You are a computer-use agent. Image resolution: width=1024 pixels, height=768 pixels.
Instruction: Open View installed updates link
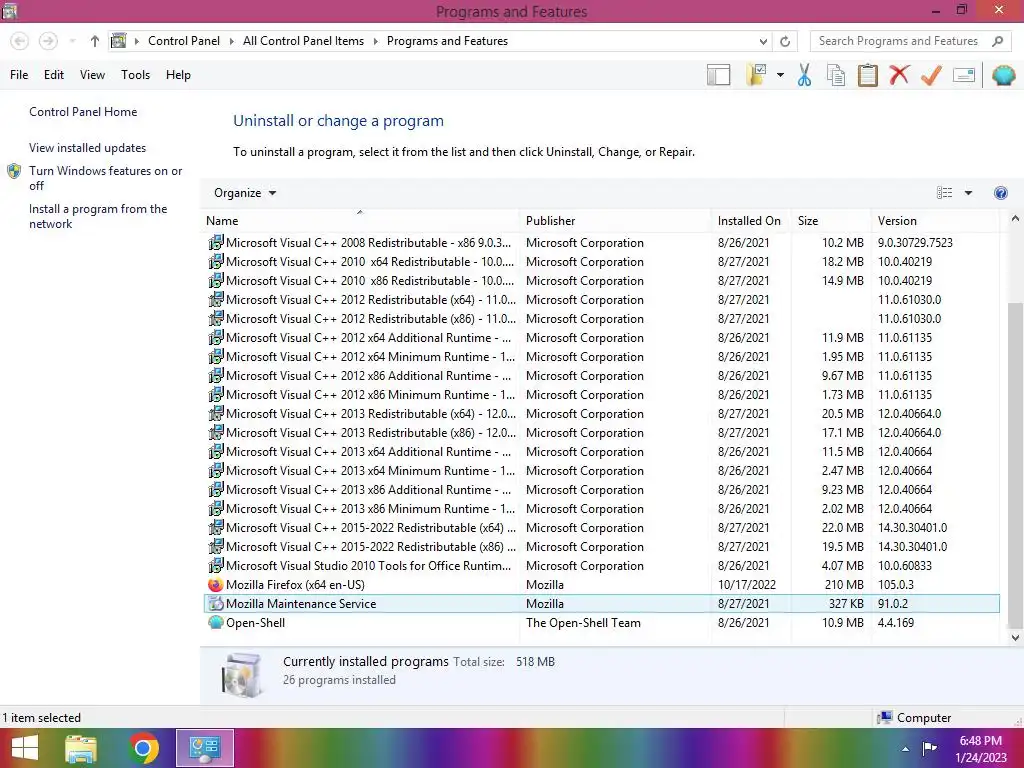[x=88, y=148]
